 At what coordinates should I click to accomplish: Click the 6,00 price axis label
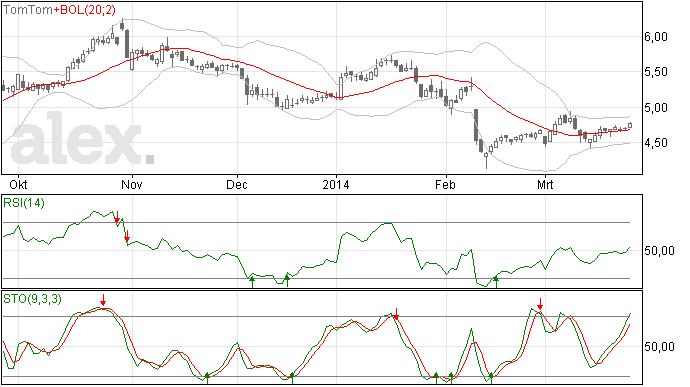click(x=656, y=37)
